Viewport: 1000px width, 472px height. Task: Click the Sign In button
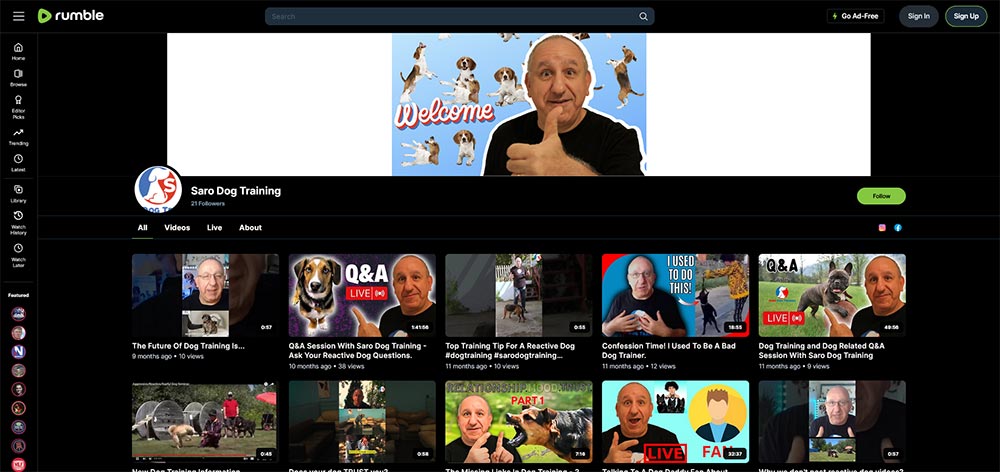tap(918, 16)
